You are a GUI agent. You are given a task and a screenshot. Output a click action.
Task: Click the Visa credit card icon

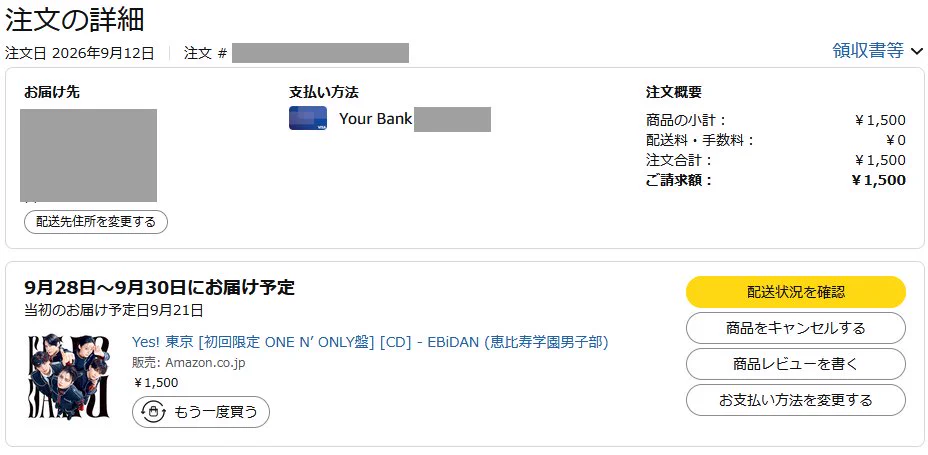308,118
